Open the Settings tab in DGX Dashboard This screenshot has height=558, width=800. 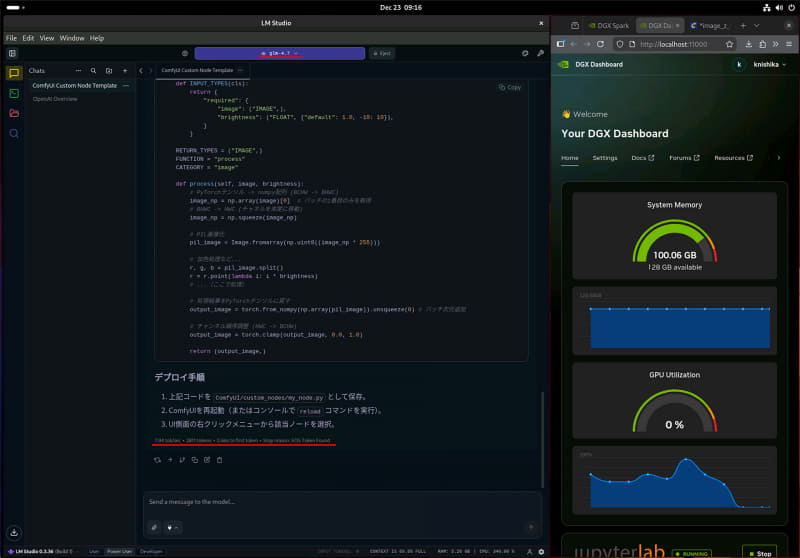tap(605, 158)
